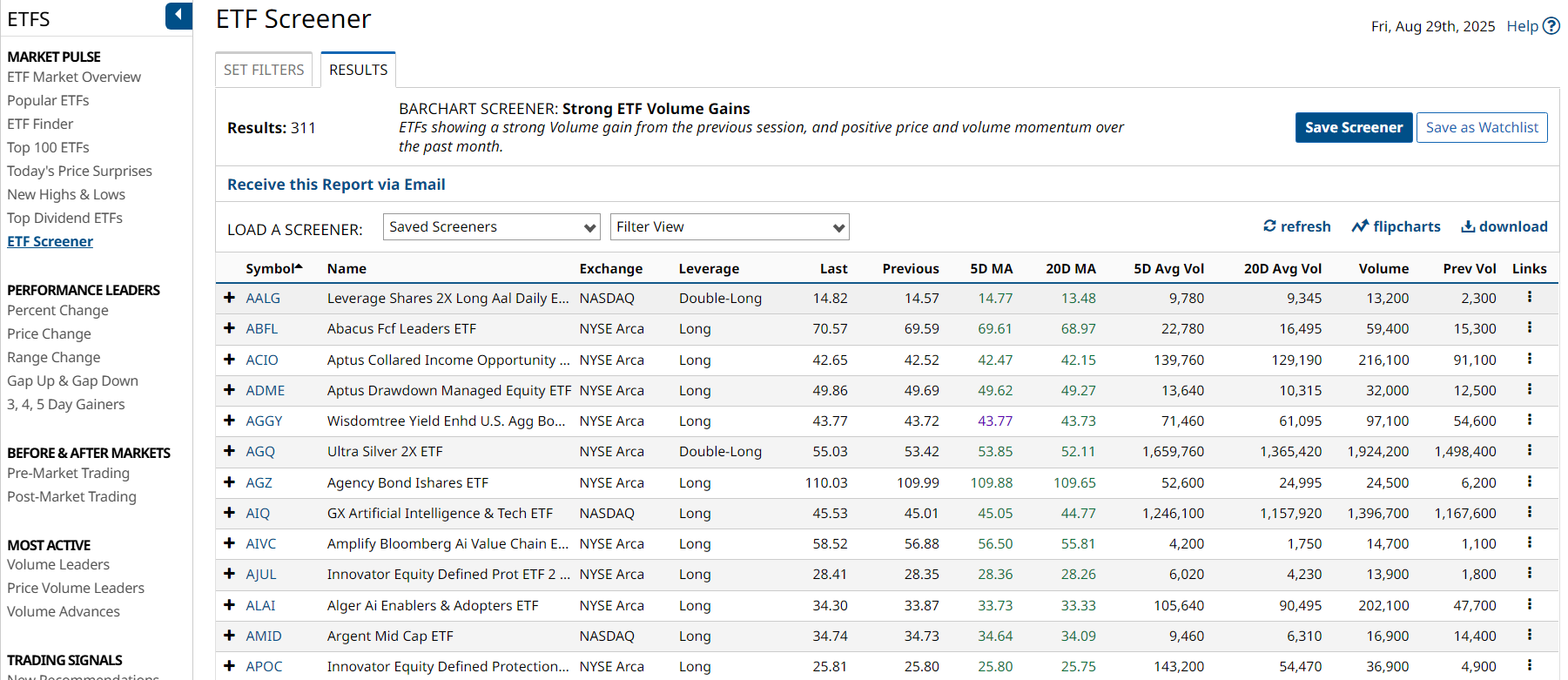Download the screener results
The height and width of the screenshot is (680, 1568).
(1504, 226)
